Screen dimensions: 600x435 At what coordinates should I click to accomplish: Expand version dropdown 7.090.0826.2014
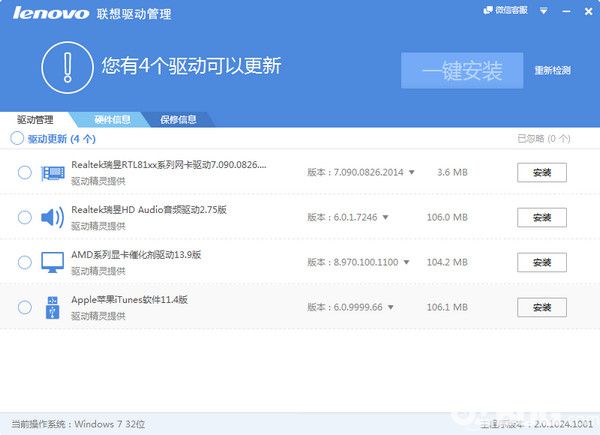[x=412, y=173]
